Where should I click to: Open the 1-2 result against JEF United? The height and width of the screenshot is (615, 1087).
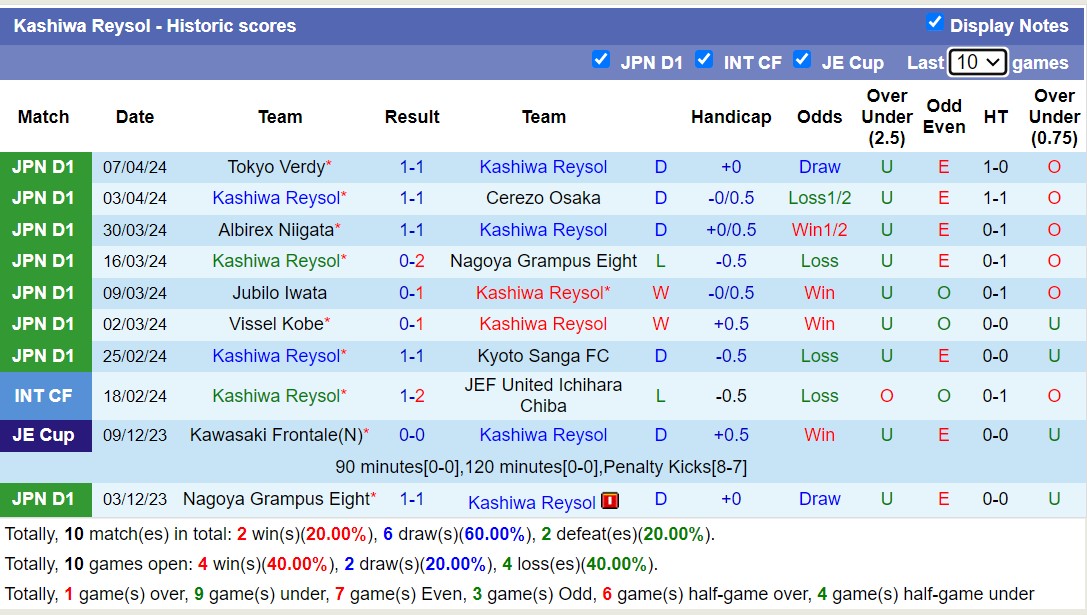(x=412, y=396)
